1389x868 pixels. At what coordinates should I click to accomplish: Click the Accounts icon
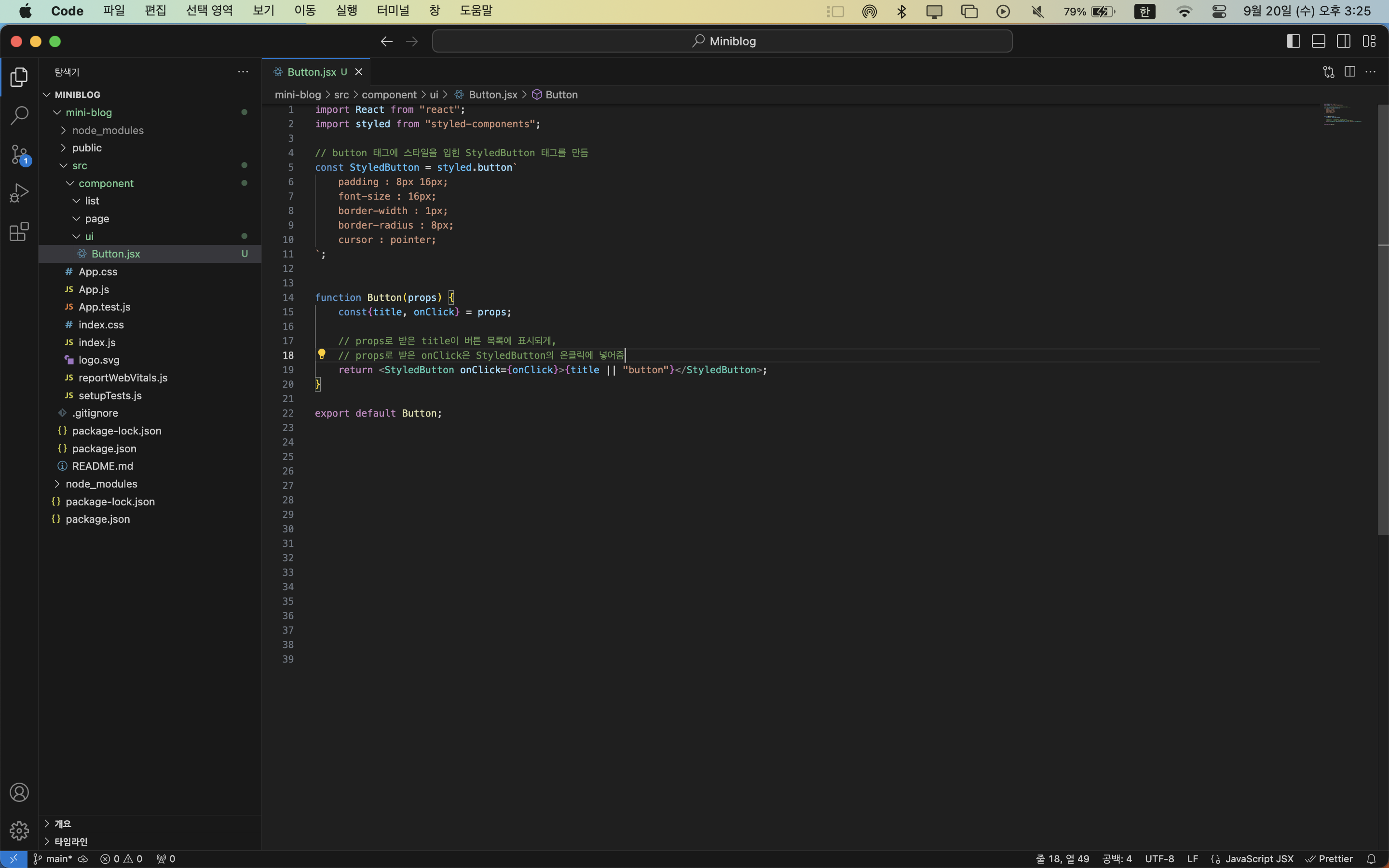(19, 792)
